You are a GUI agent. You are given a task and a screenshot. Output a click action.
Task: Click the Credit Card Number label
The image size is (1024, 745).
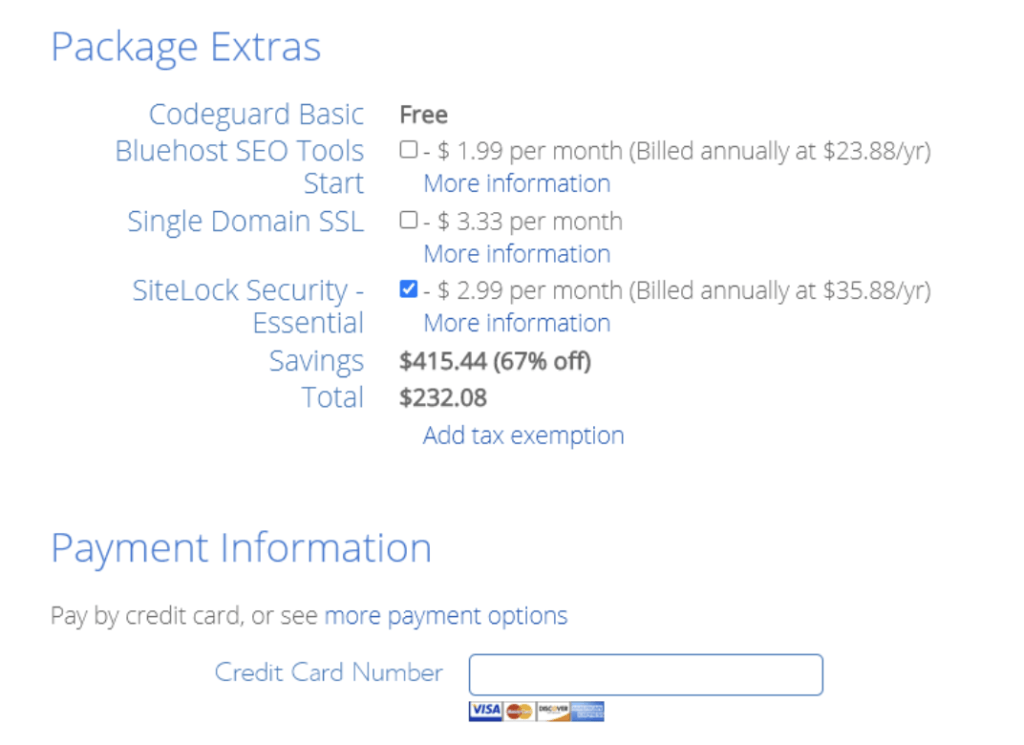(x=328, y=672)
